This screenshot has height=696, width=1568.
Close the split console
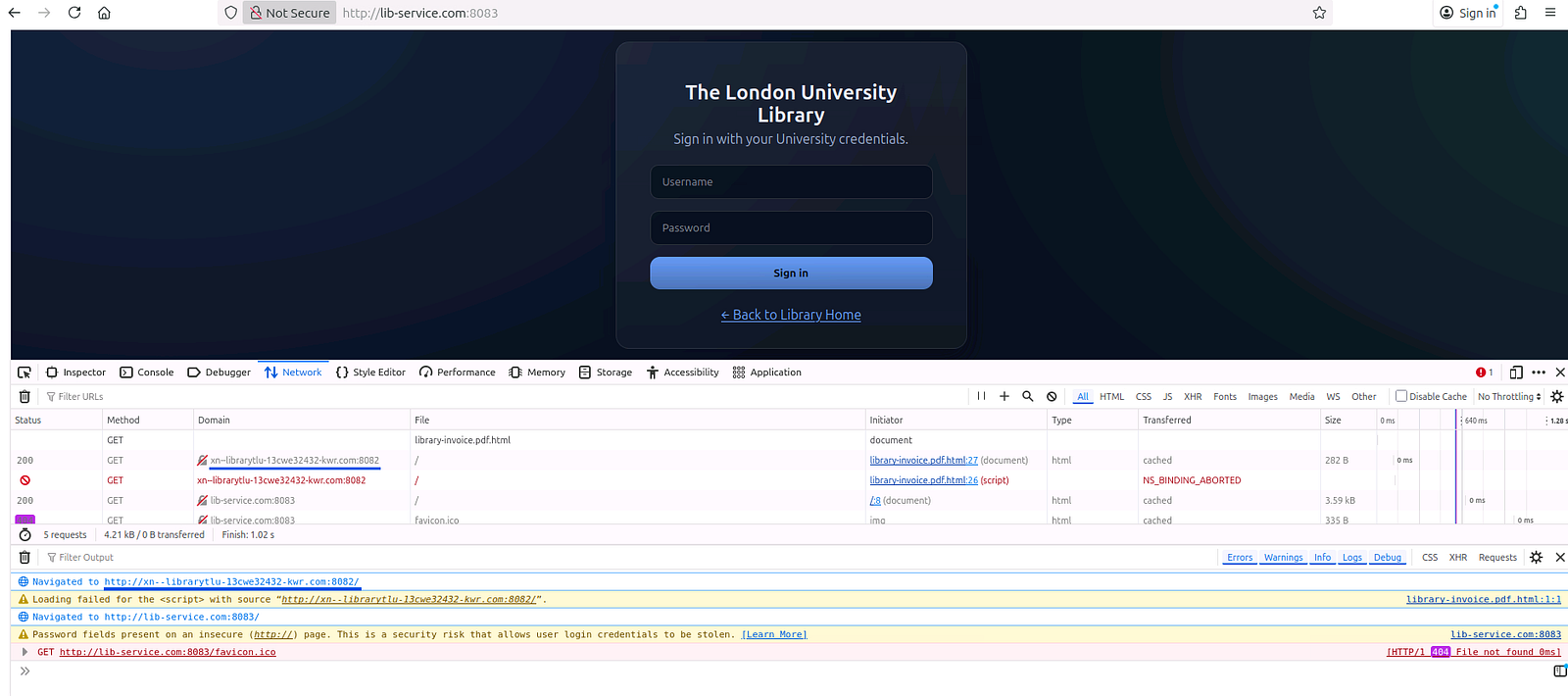coord(1560,557)
